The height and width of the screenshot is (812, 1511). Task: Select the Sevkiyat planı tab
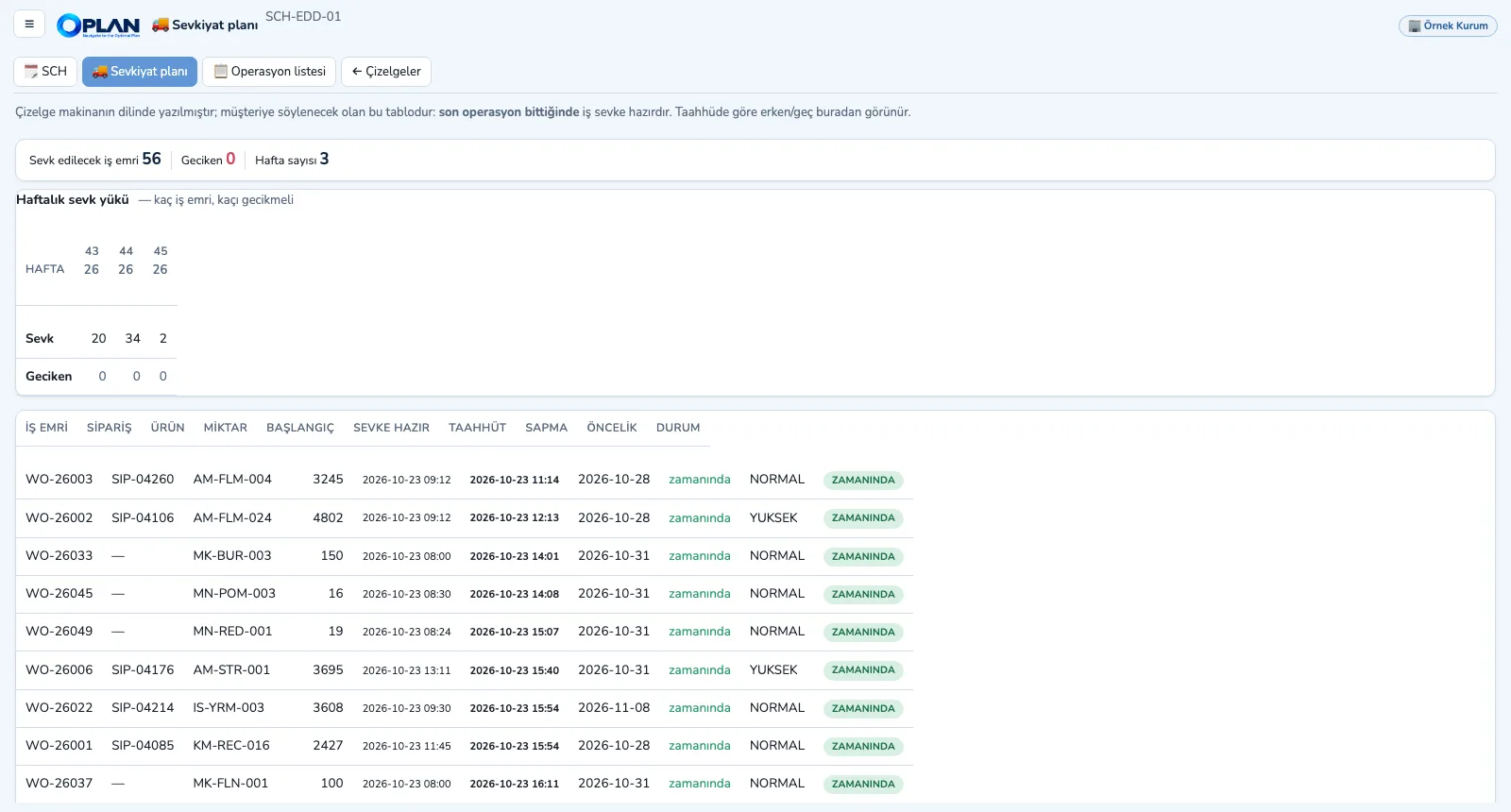(140, 72)
